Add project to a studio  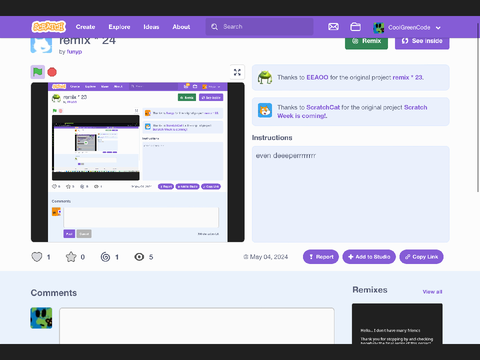369,257
